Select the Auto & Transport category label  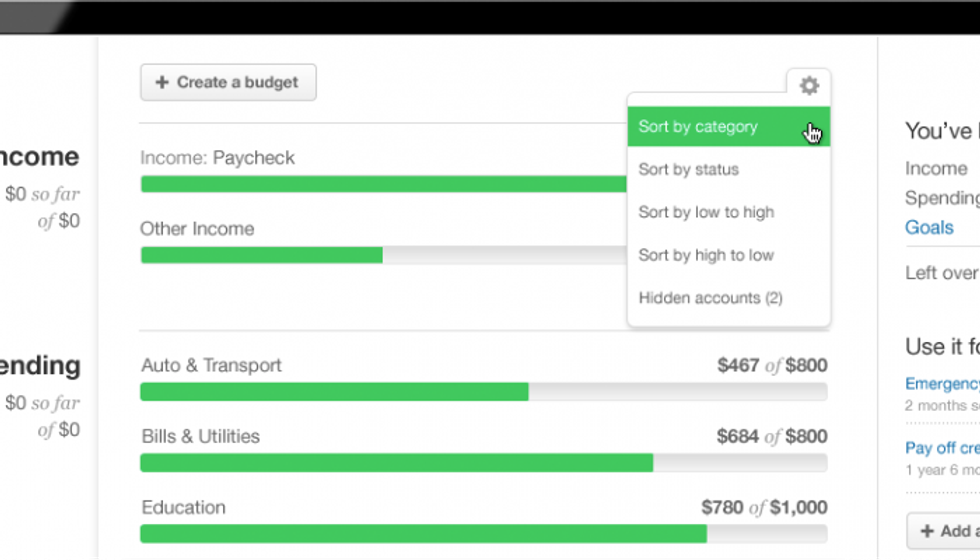211,366
